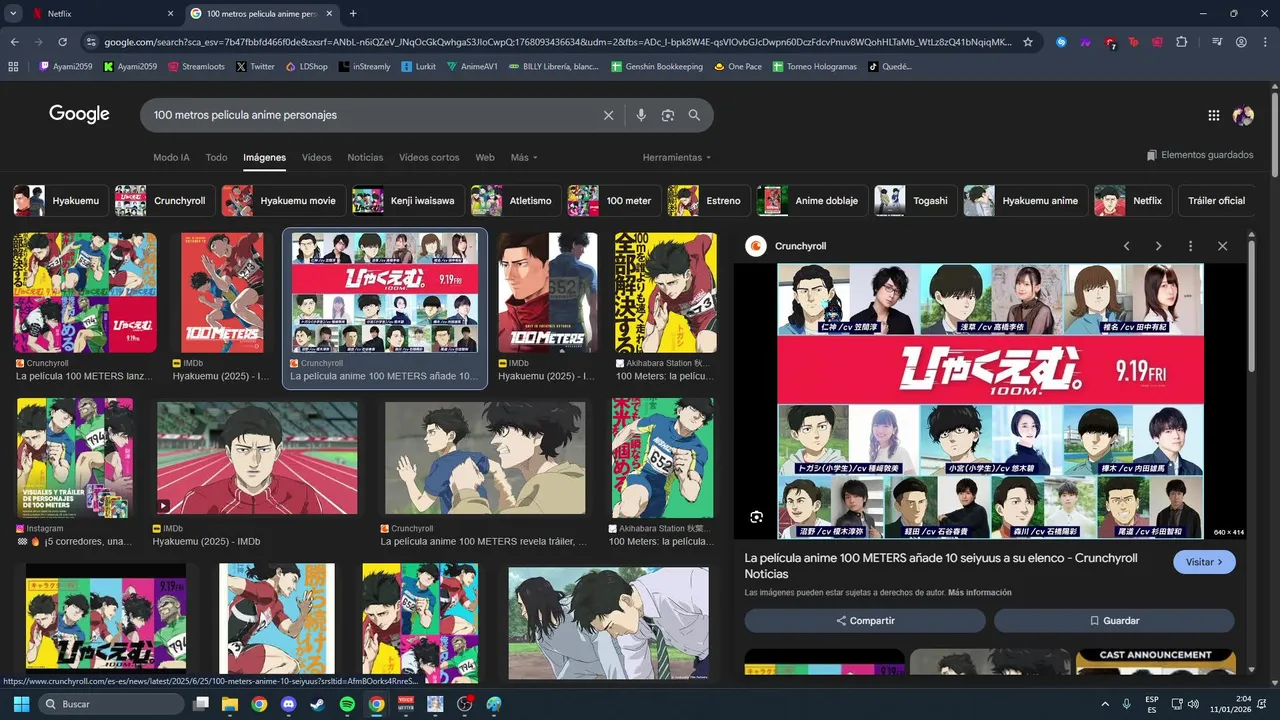Open Discord from the taskbar

pyautogui.click(x=289, y=704)
